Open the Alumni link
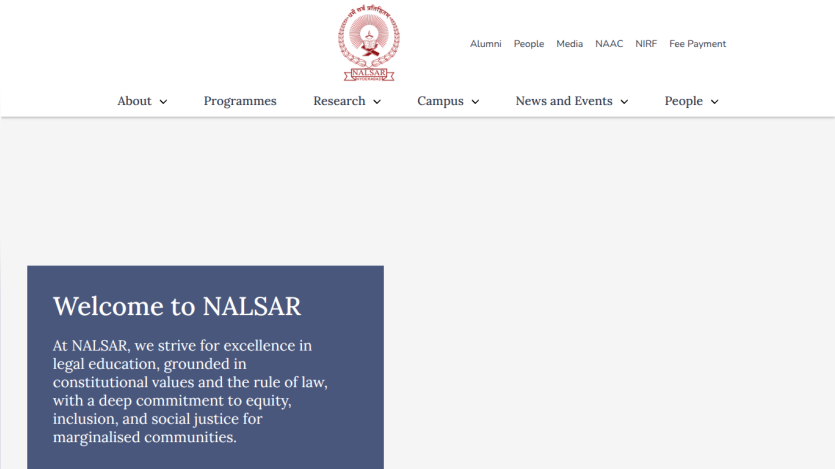The image size is (835, 469). point(485,44)
